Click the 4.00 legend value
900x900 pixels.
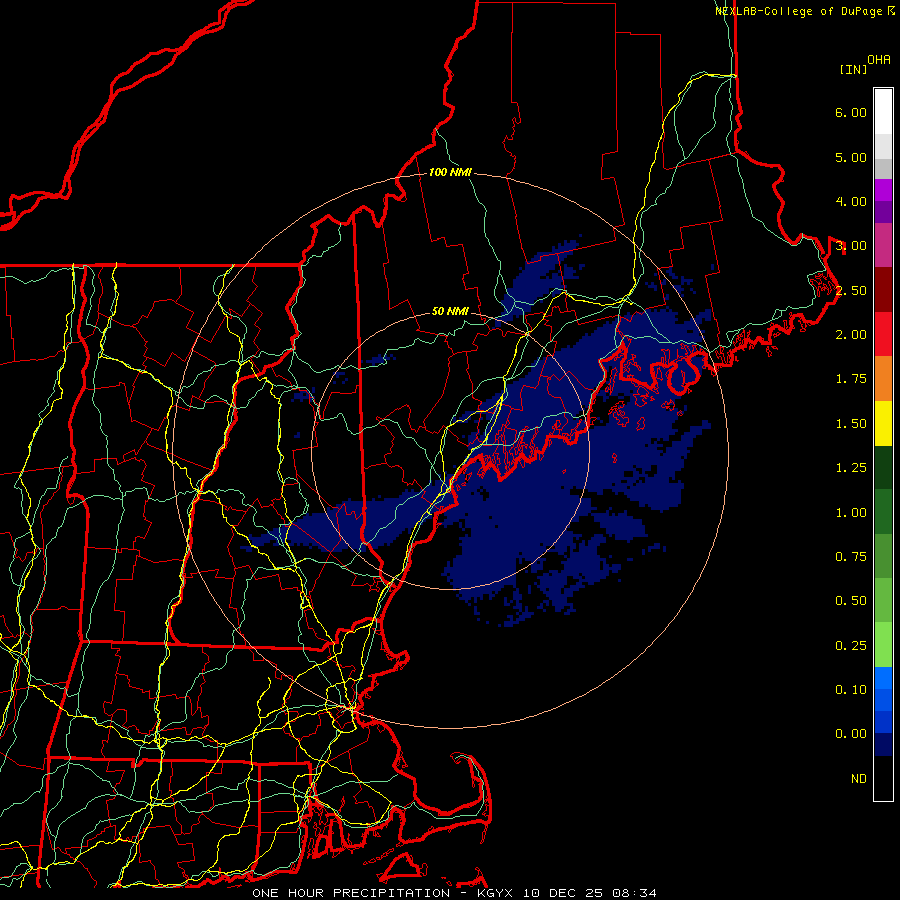(x=851, y=201)
